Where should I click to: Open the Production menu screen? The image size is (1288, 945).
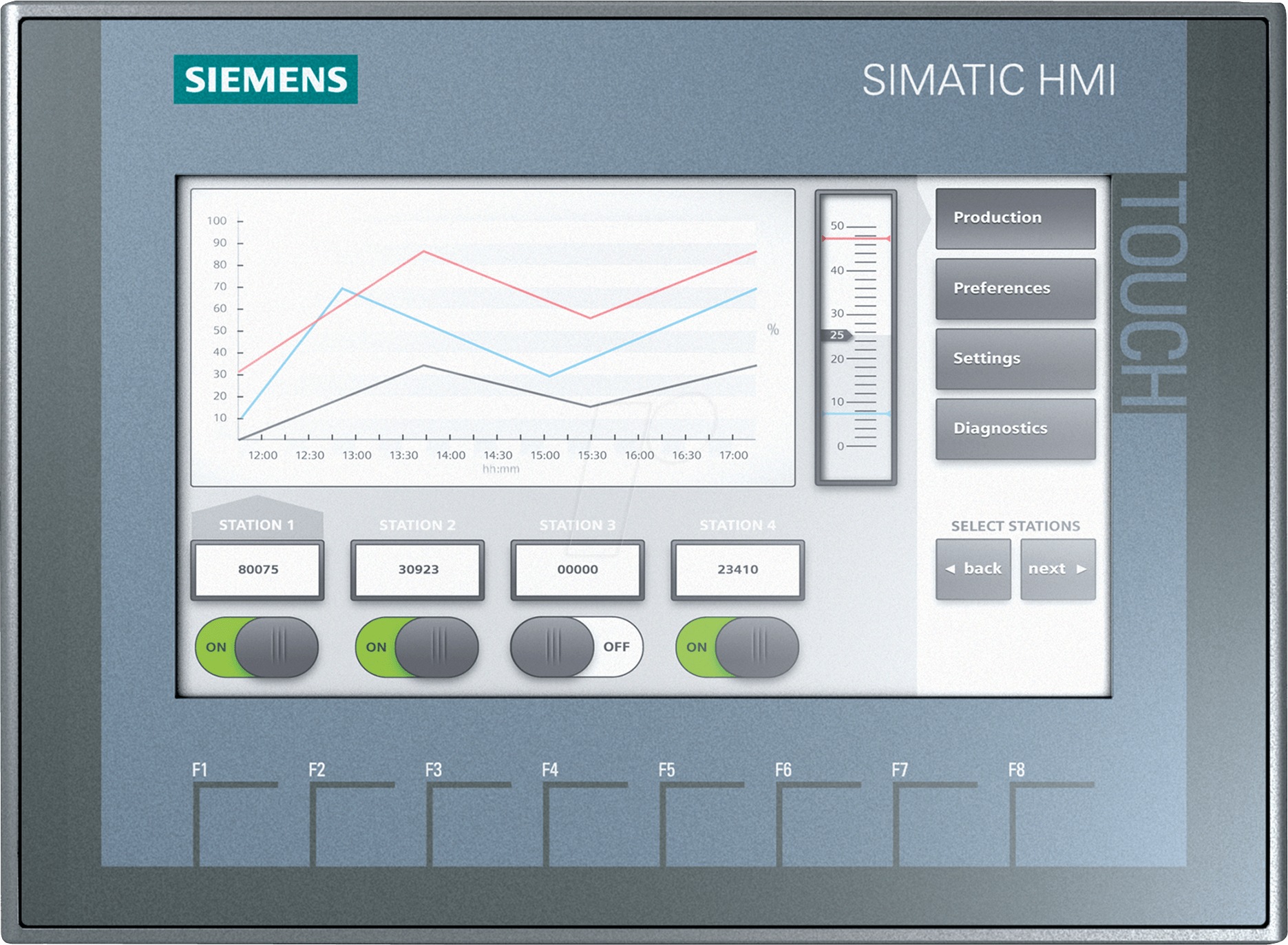click(x=1015, y=218)
